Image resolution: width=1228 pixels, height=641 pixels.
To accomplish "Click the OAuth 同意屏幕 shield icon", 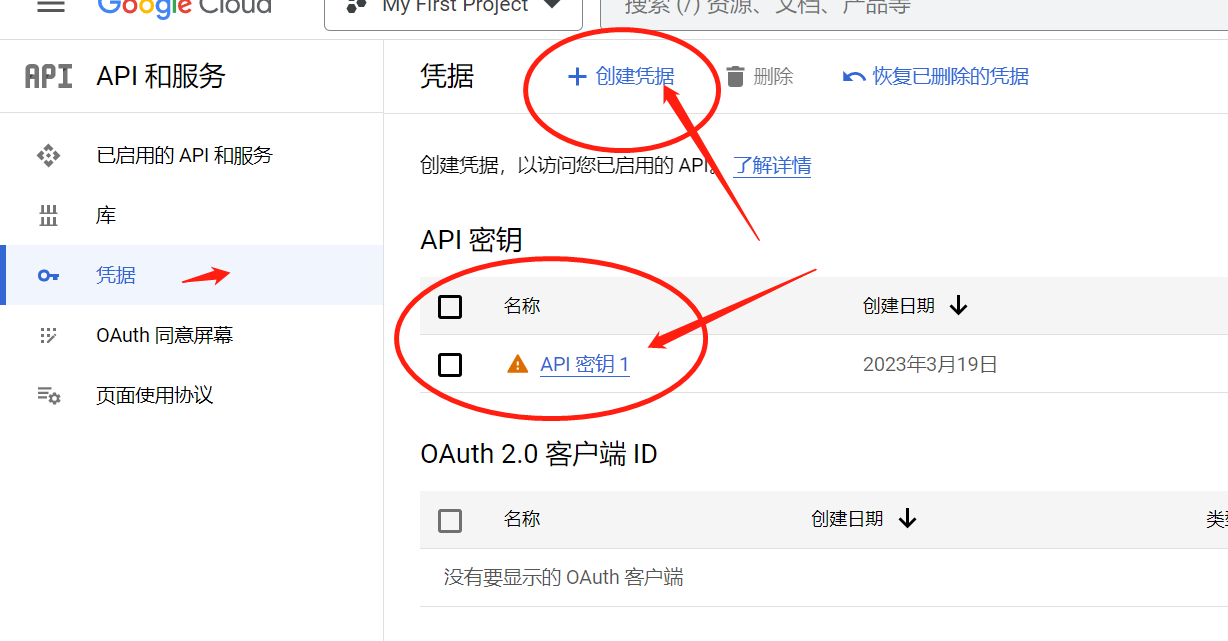I will point(48,335).
